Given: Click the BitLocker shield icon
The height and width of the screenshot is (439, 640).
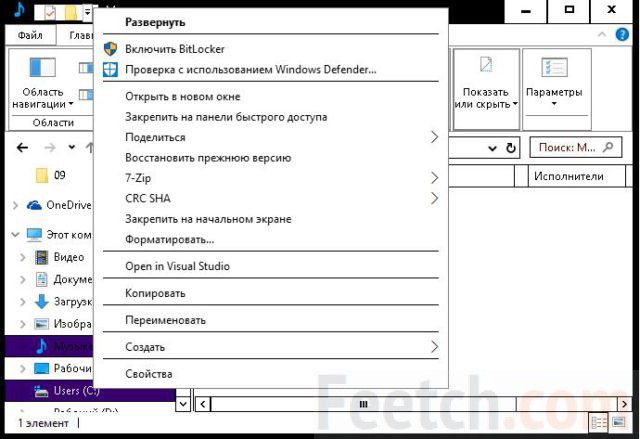Looking at the screenshot, I should click(110, 49).
